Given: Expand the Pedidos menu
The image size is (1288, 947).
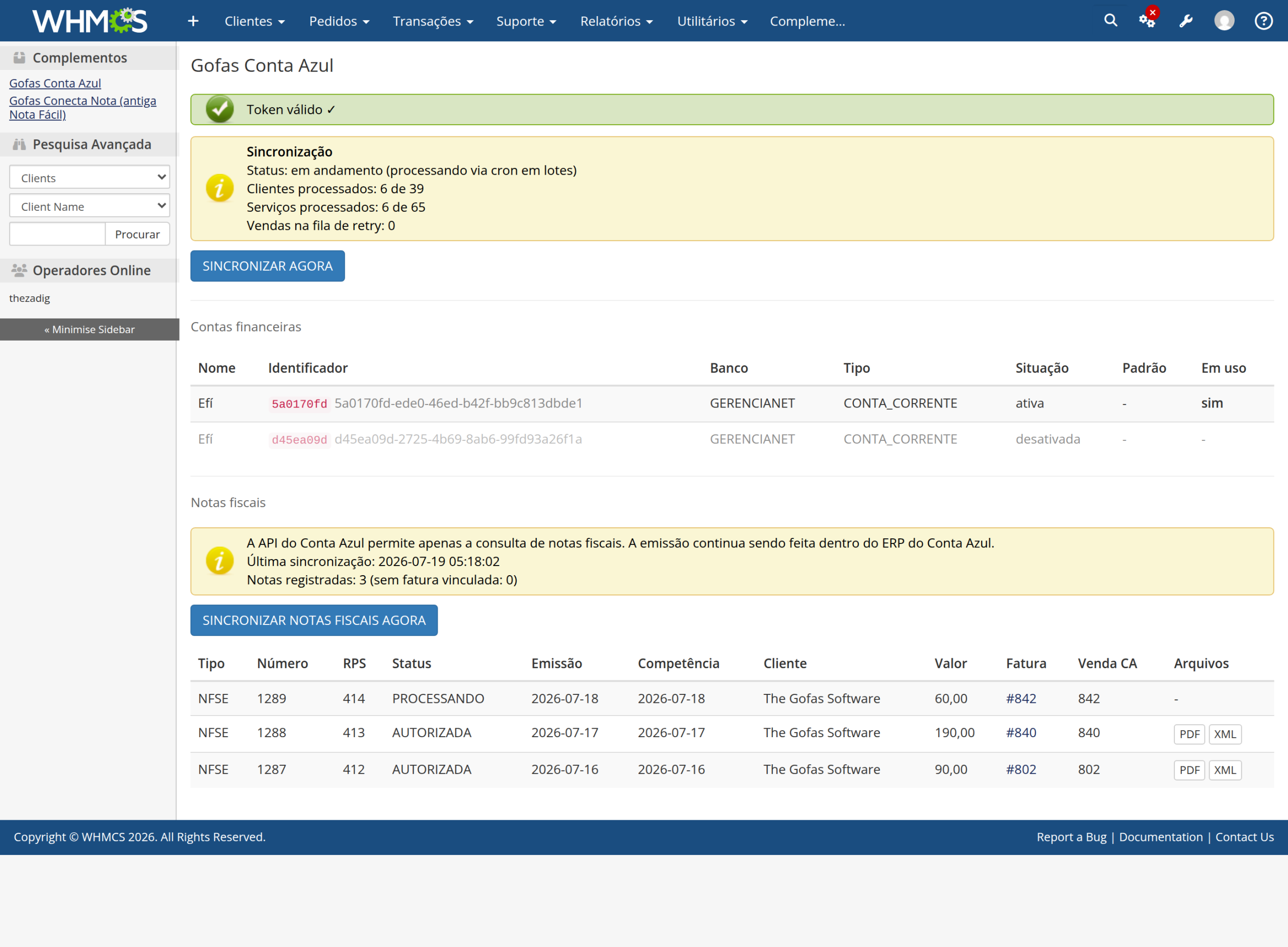Looking at the screenshot, I should click(339, 21).
